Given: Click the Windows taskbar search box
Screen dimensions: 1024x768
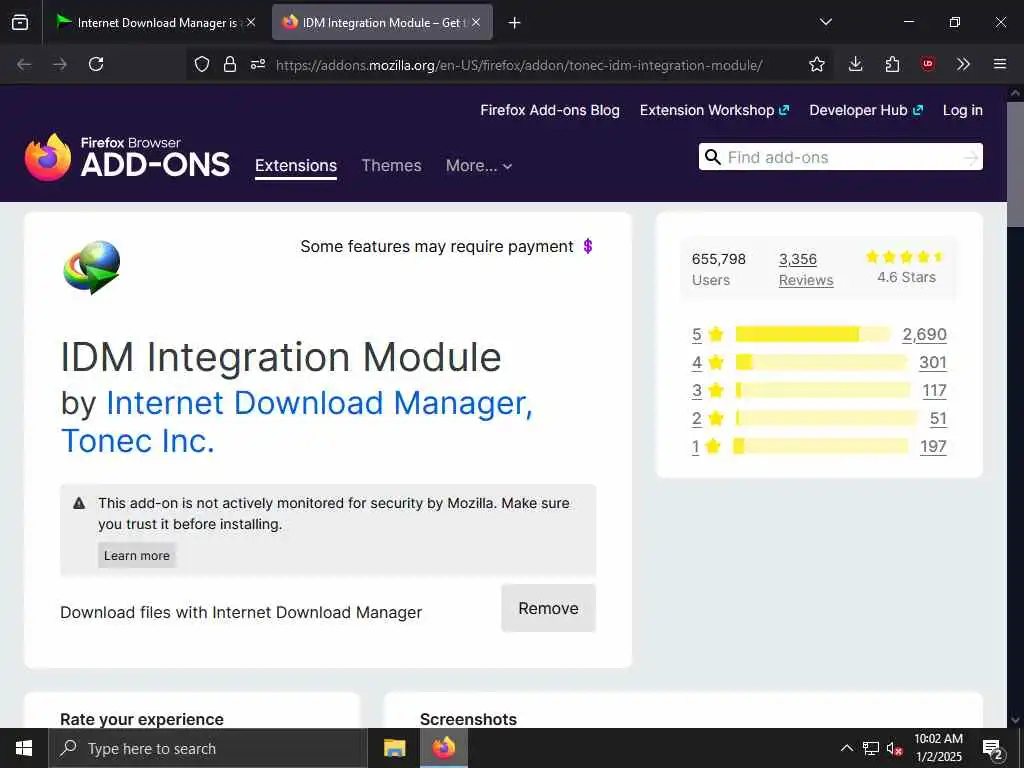Looking at the screenshot, I should (208, 748).
